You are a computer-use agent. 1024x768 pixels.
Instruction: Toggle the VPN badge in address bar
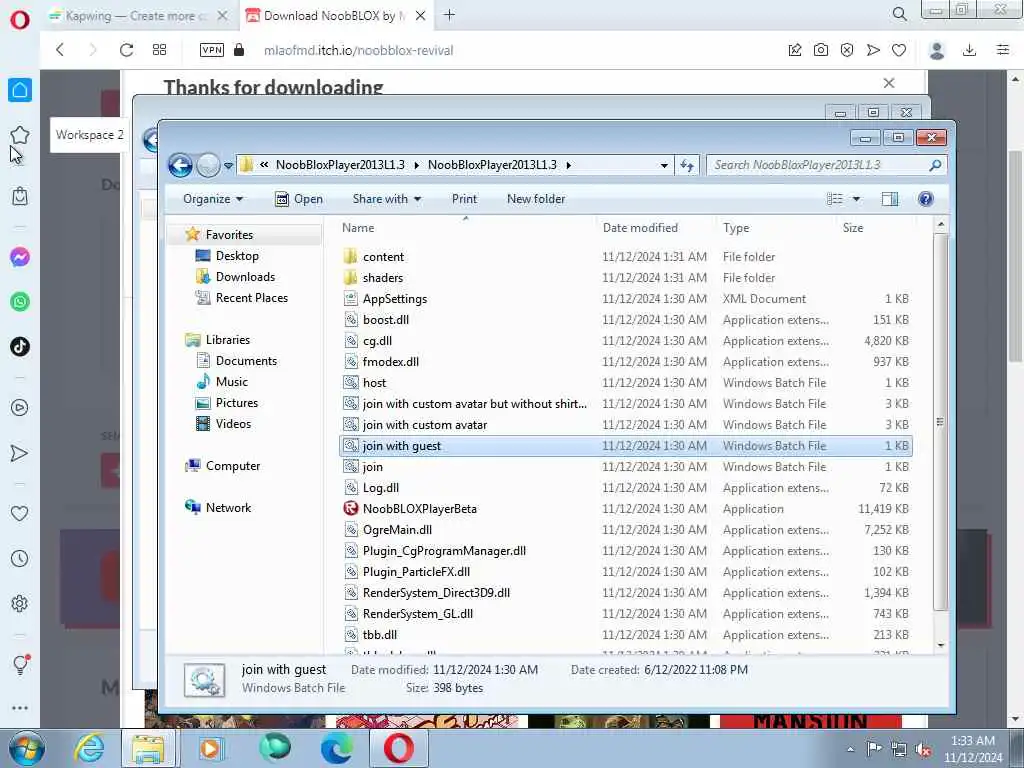point(212,50)
